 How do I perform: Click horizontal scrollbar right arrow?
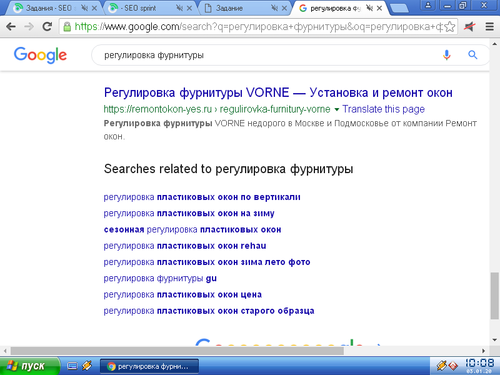click(484, 351)
